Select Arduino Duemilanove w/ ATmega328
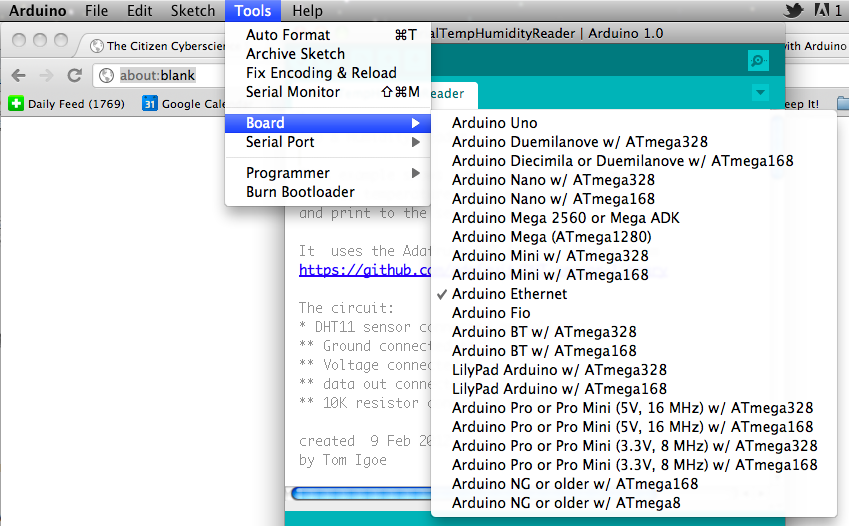The height and width of the screenshot is (526, 849). 634,142
